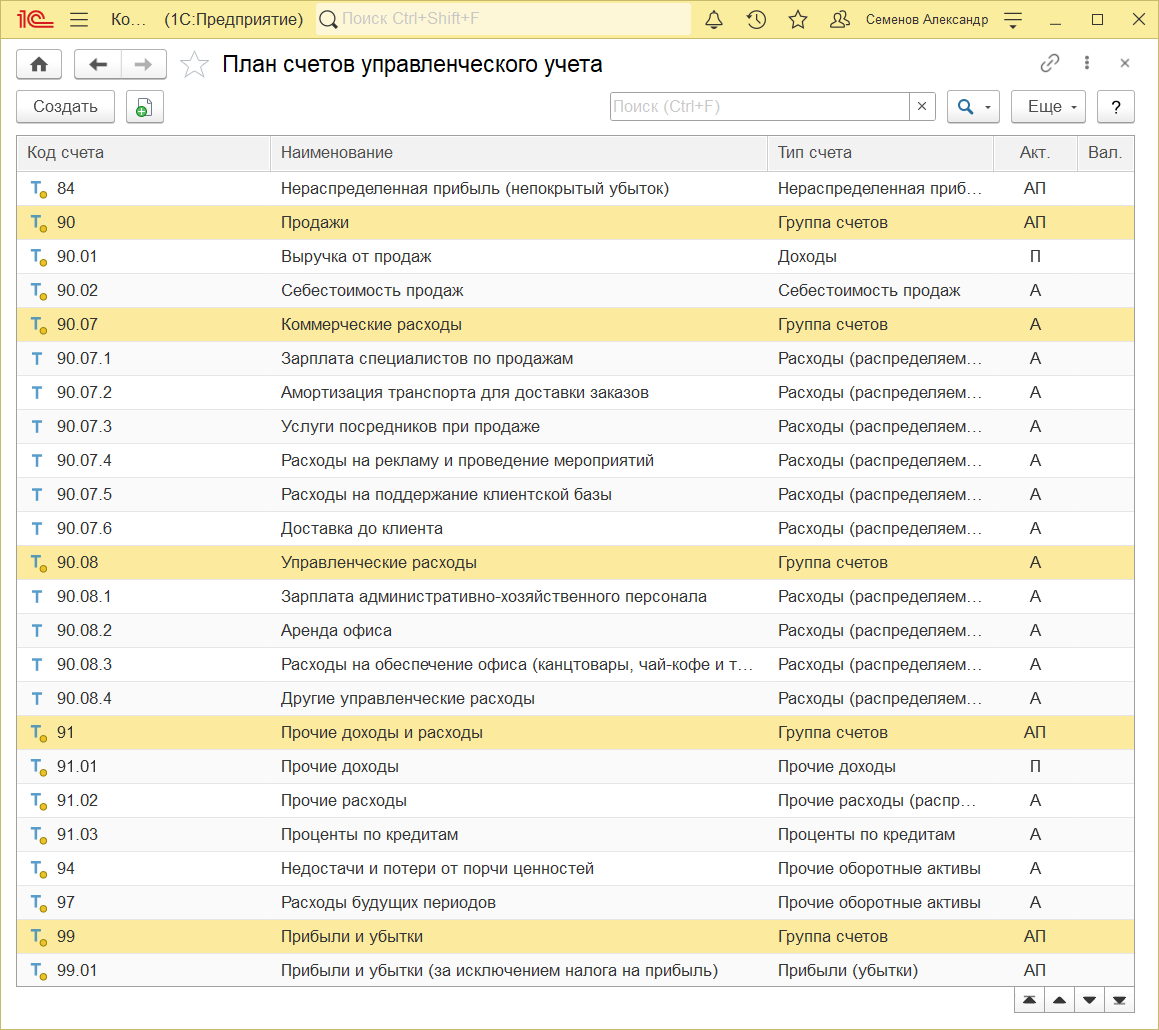Select account 90.01 Выручка от продаж

point(575,257)
